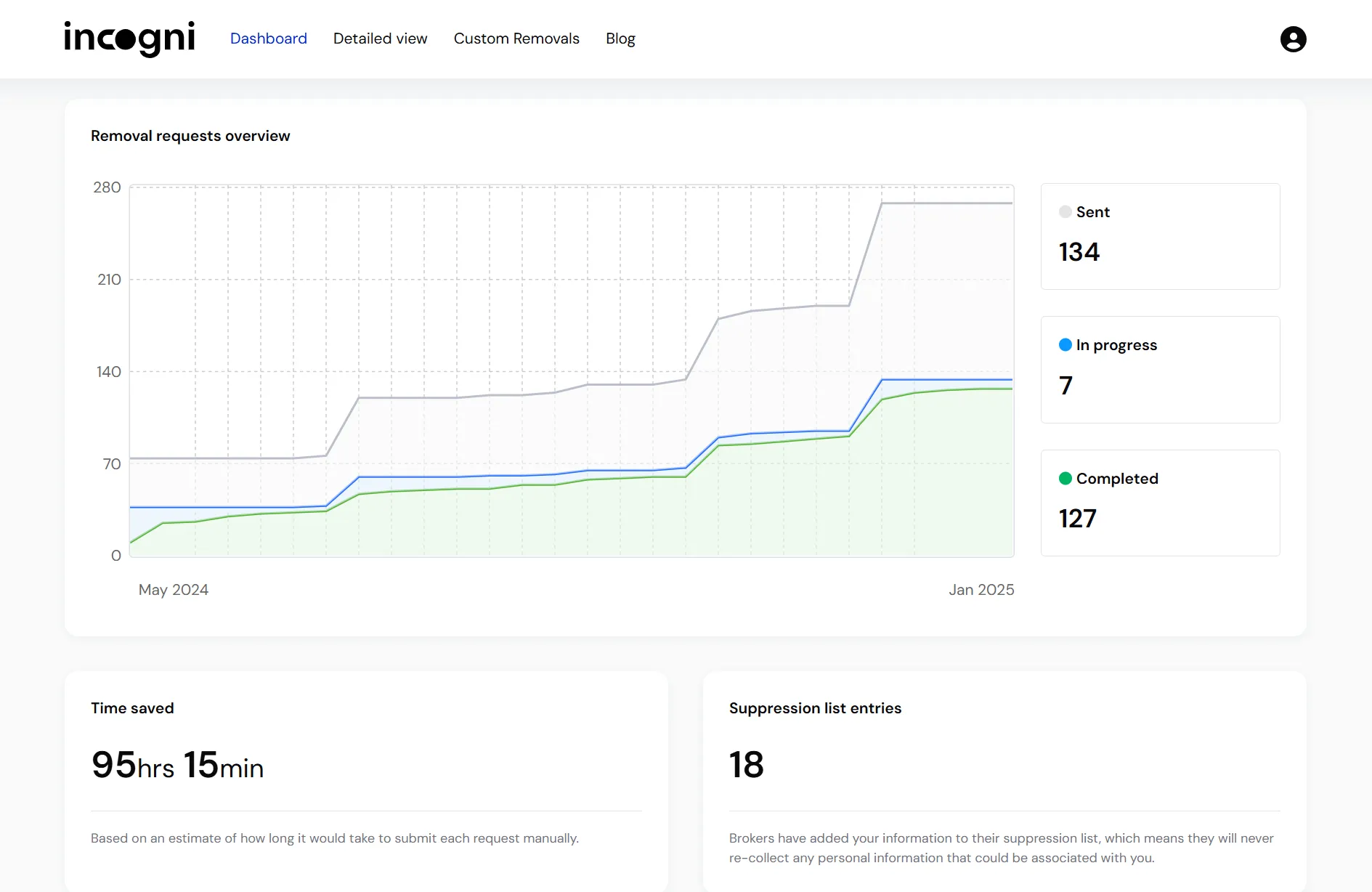Click the Completed status indicator circle
1372x892 pixels.
[1065, 478]
